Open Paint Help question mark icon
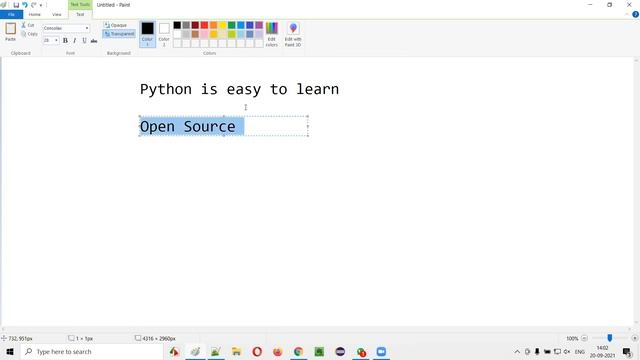Viewport: 640px width, 360px height. click(635, 14)
